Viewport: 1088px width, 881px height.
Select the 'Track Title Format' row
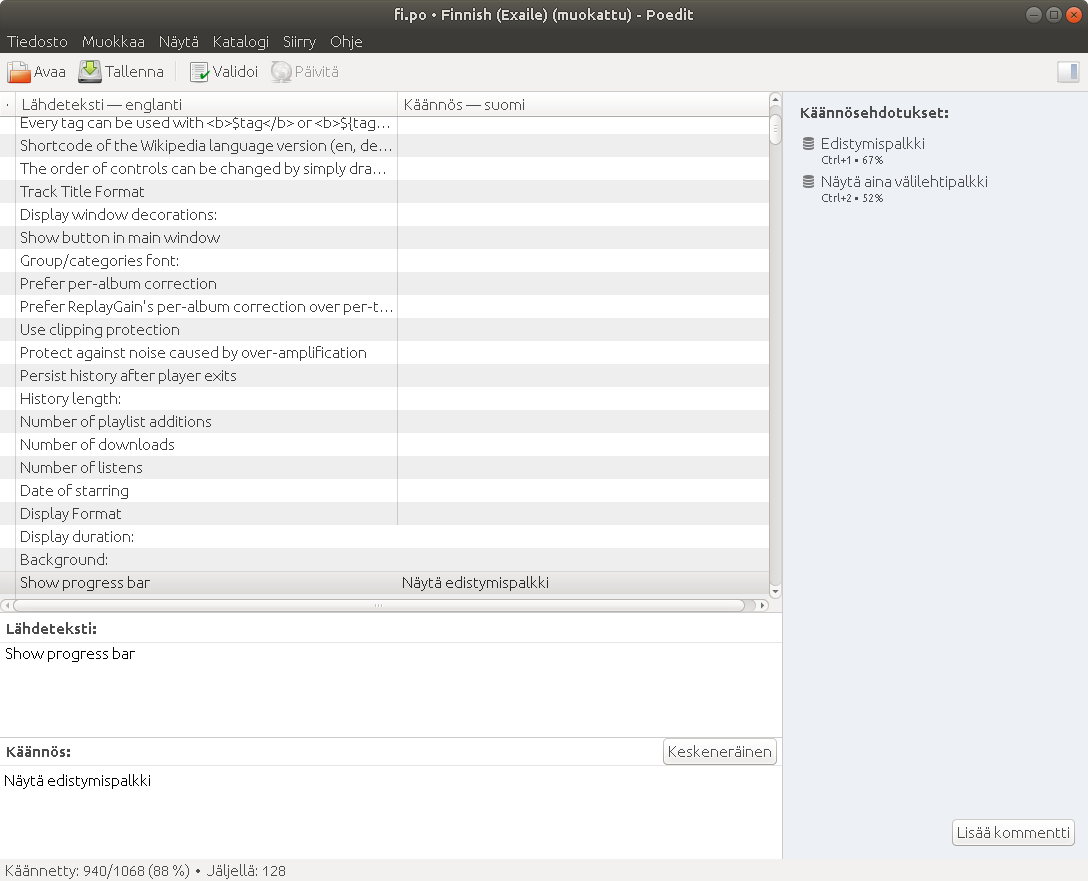82,192
